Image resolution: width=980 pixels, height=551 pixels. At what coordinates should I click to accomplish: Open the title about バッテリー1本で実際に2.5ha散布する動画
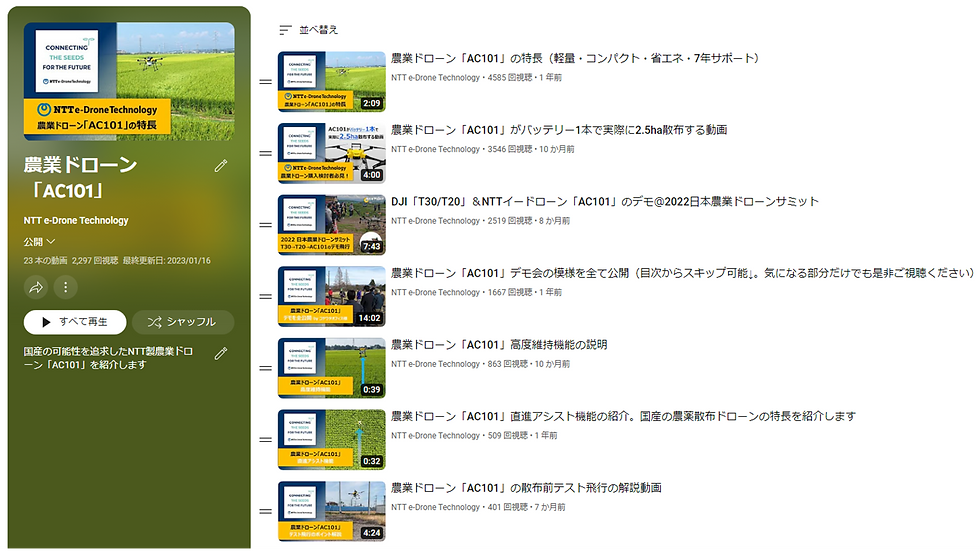coord(559,130)
